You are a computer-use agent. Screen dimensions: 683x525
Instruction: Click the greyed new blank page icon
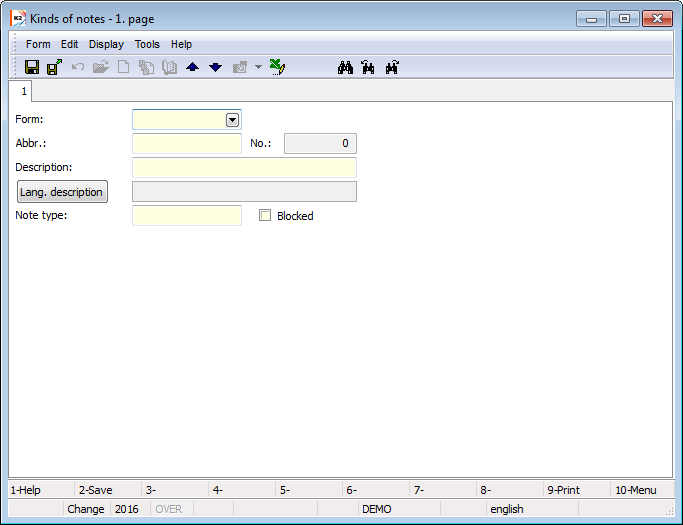coord(124,67)
